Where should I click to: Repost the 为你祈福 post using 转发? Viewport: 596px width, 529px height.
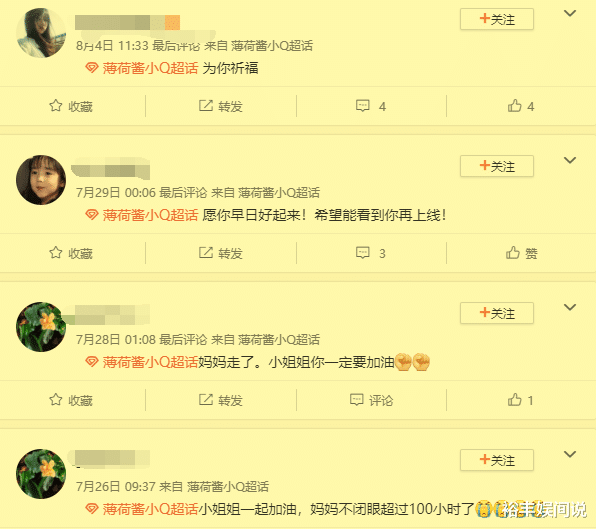[x=221, y=106]
